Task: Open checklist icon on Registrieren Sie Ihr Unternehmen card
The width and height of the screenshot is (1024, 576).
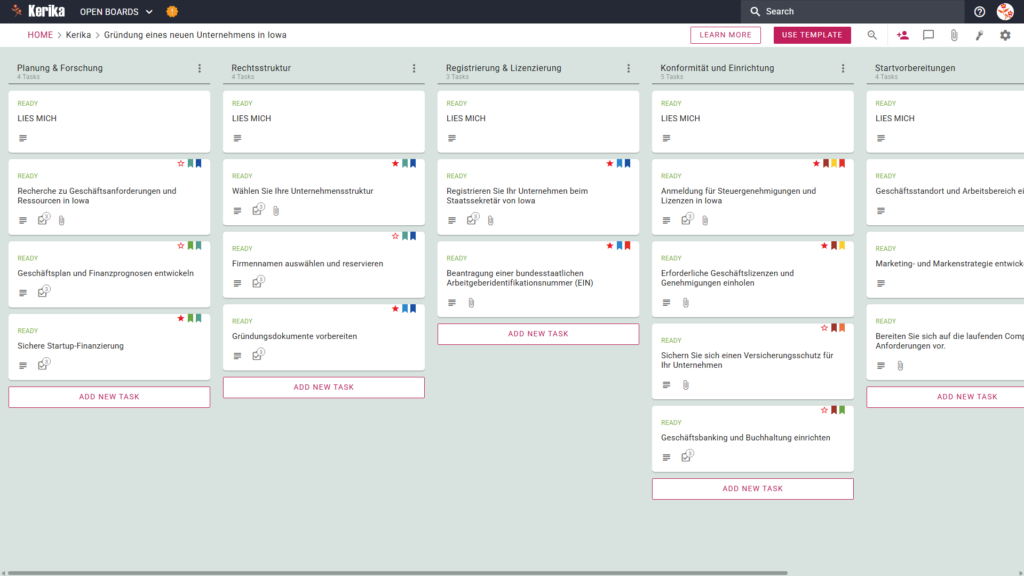Action: pyautogui.click(x=472, y=219)
